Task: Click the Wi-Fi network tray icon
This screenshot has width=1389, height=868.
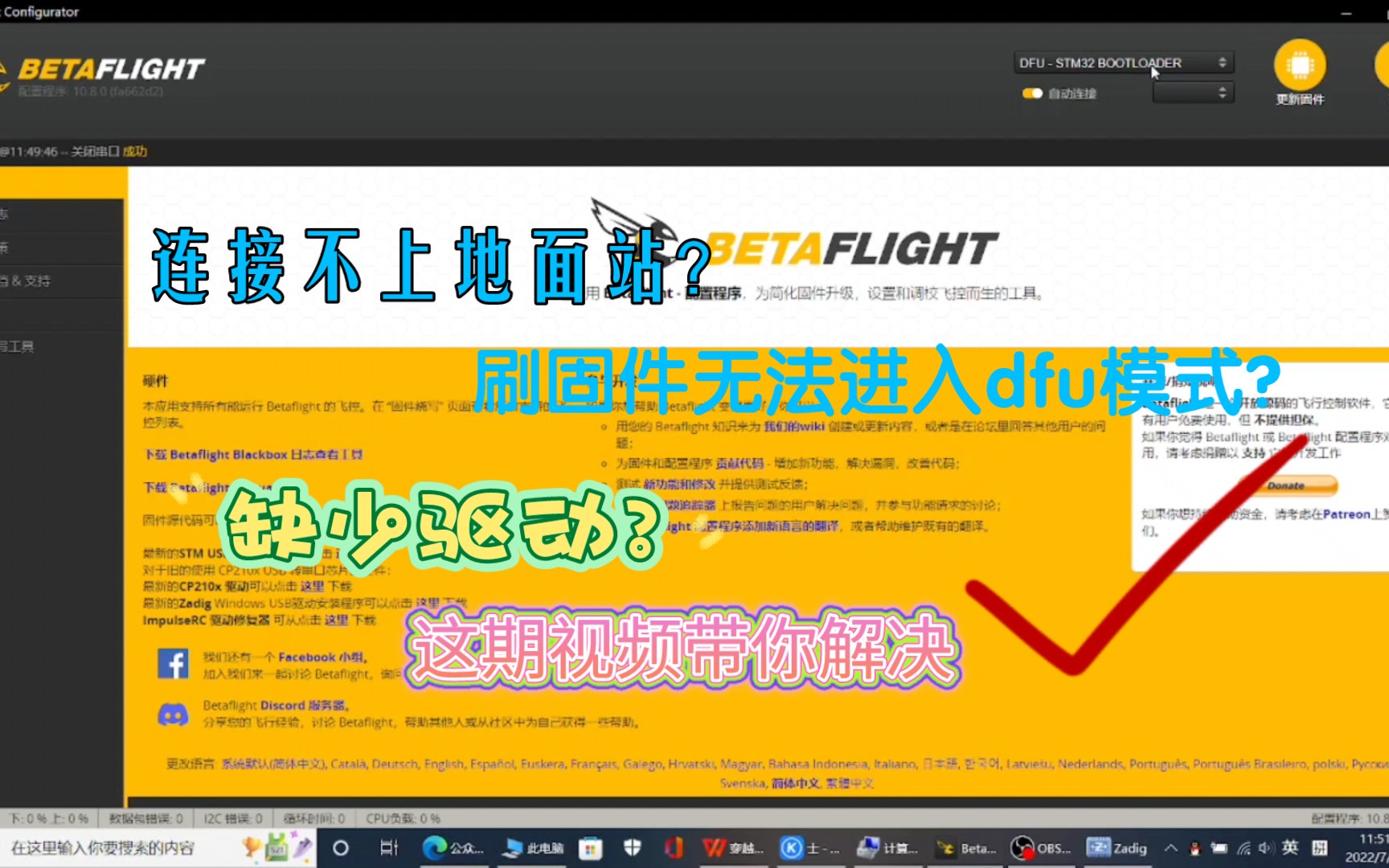Action: (x=1244, y=848)
